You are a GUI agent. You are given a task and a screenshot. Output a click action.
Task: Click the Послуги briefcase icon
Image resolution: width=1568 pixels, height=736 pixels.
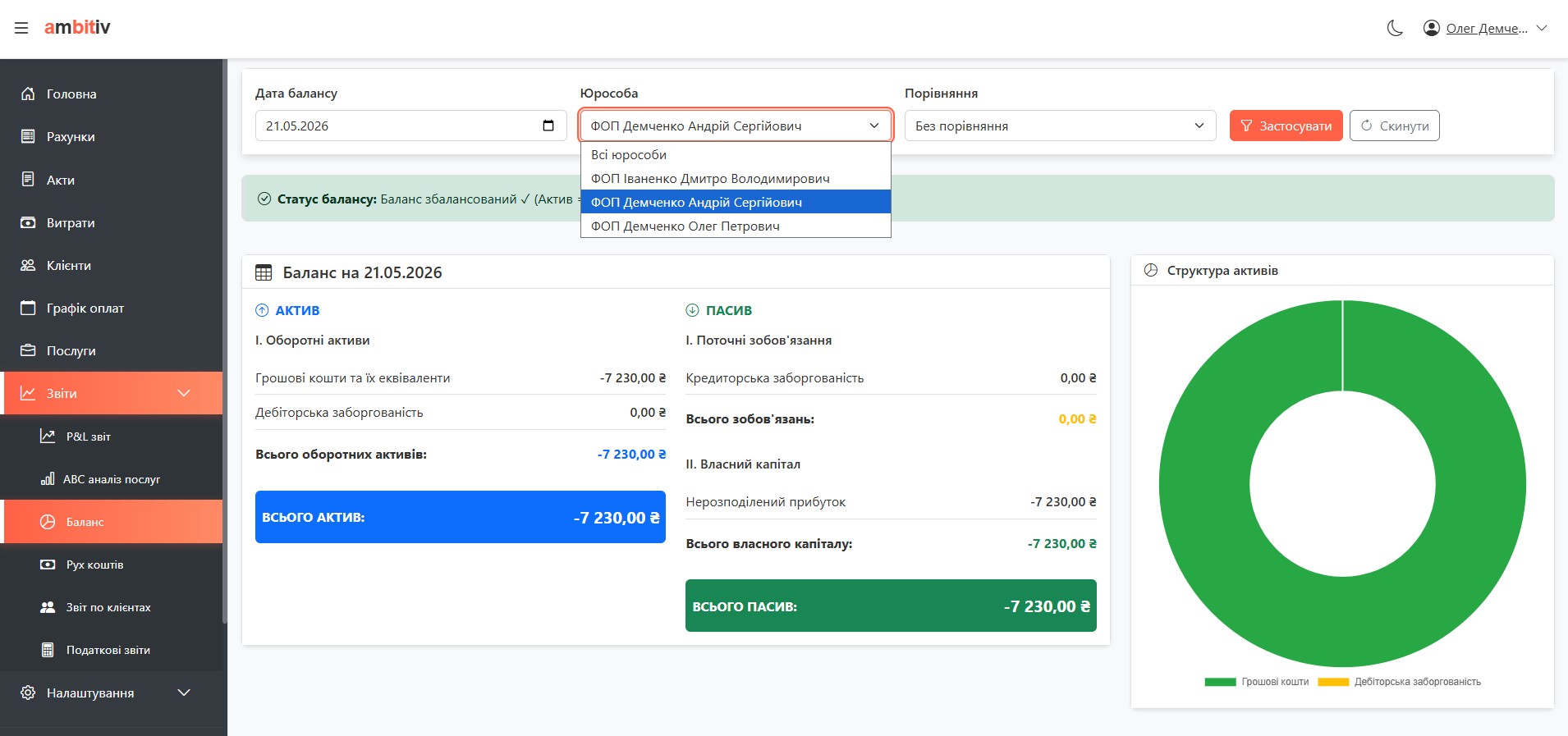pyautogui.click(x=28, y=350)
